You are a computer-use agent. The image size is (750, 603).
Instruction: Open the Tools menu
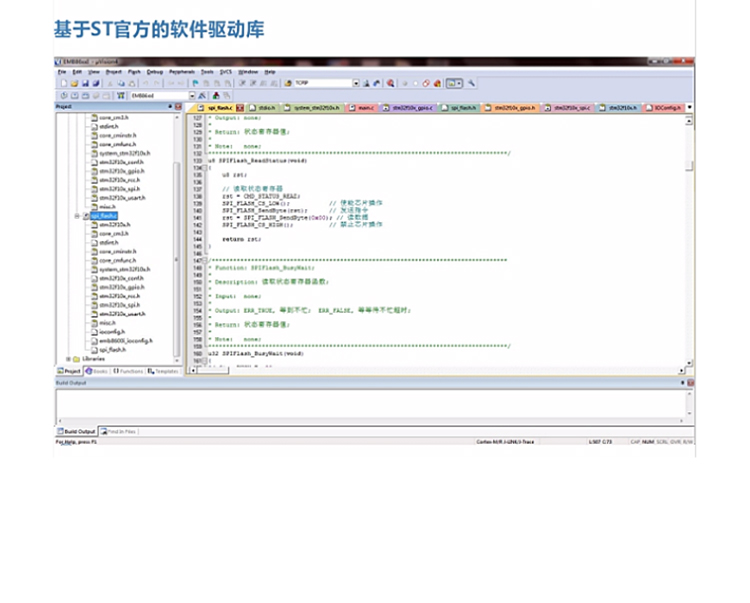(x=207, y=72)
